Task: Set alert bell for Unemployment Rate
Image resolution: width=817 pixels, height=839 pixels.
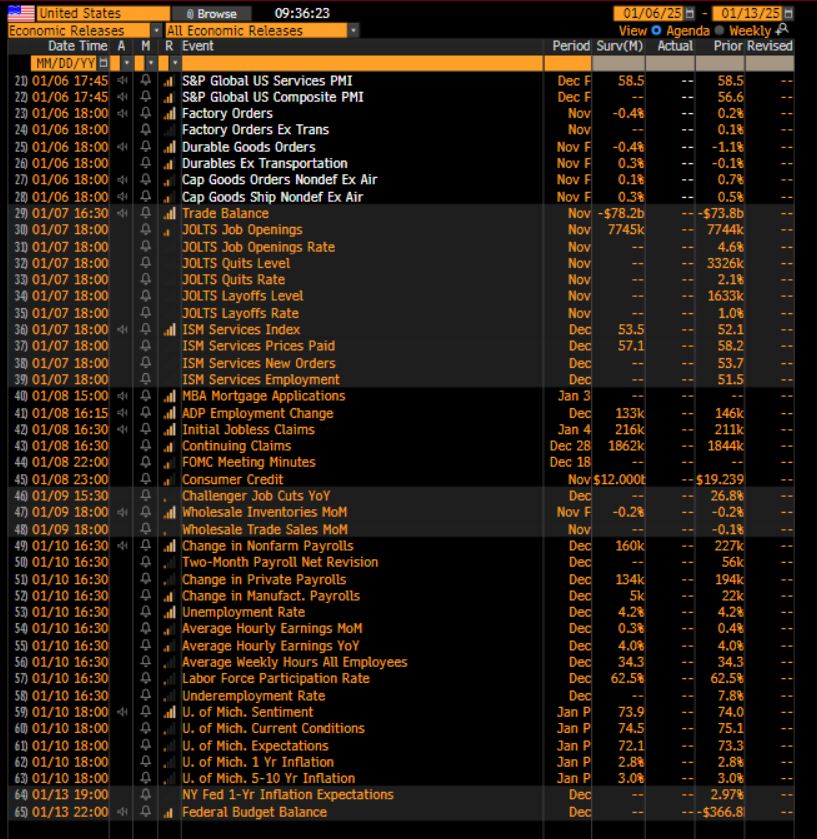Action: point(145,612)
